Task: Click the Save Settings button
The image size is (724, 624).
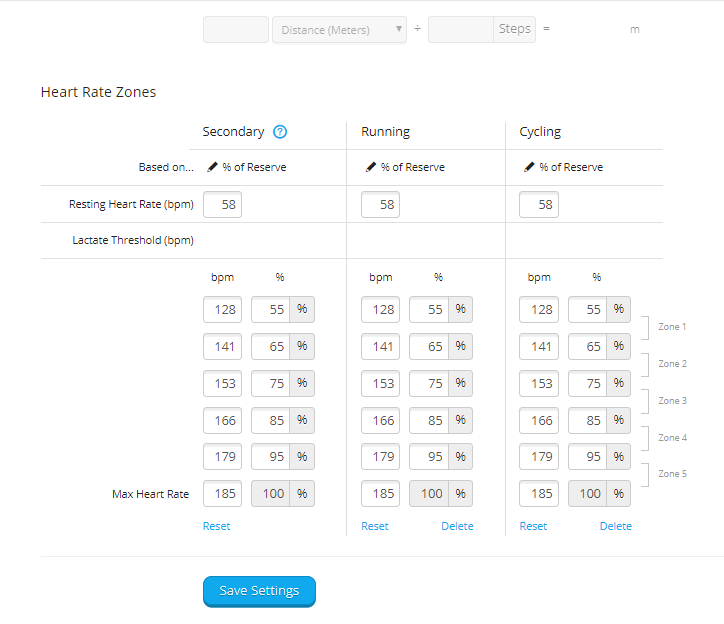Action: tap(259, 591)
